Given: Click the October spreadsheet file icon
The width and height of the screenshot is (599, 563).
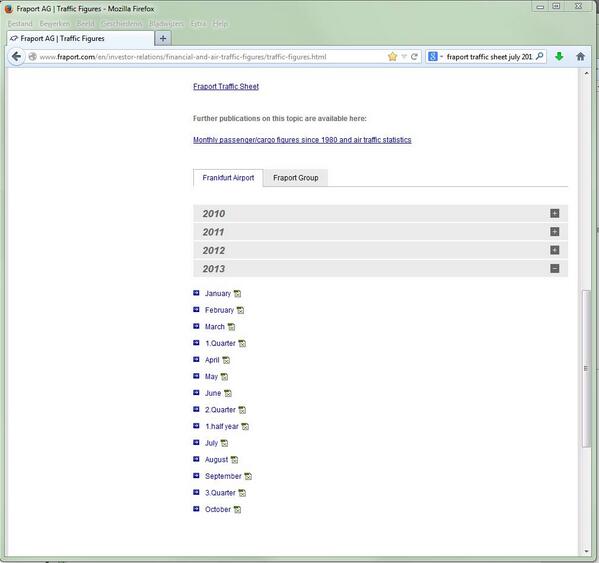Looking at the screenshot, I should [237, 510].
